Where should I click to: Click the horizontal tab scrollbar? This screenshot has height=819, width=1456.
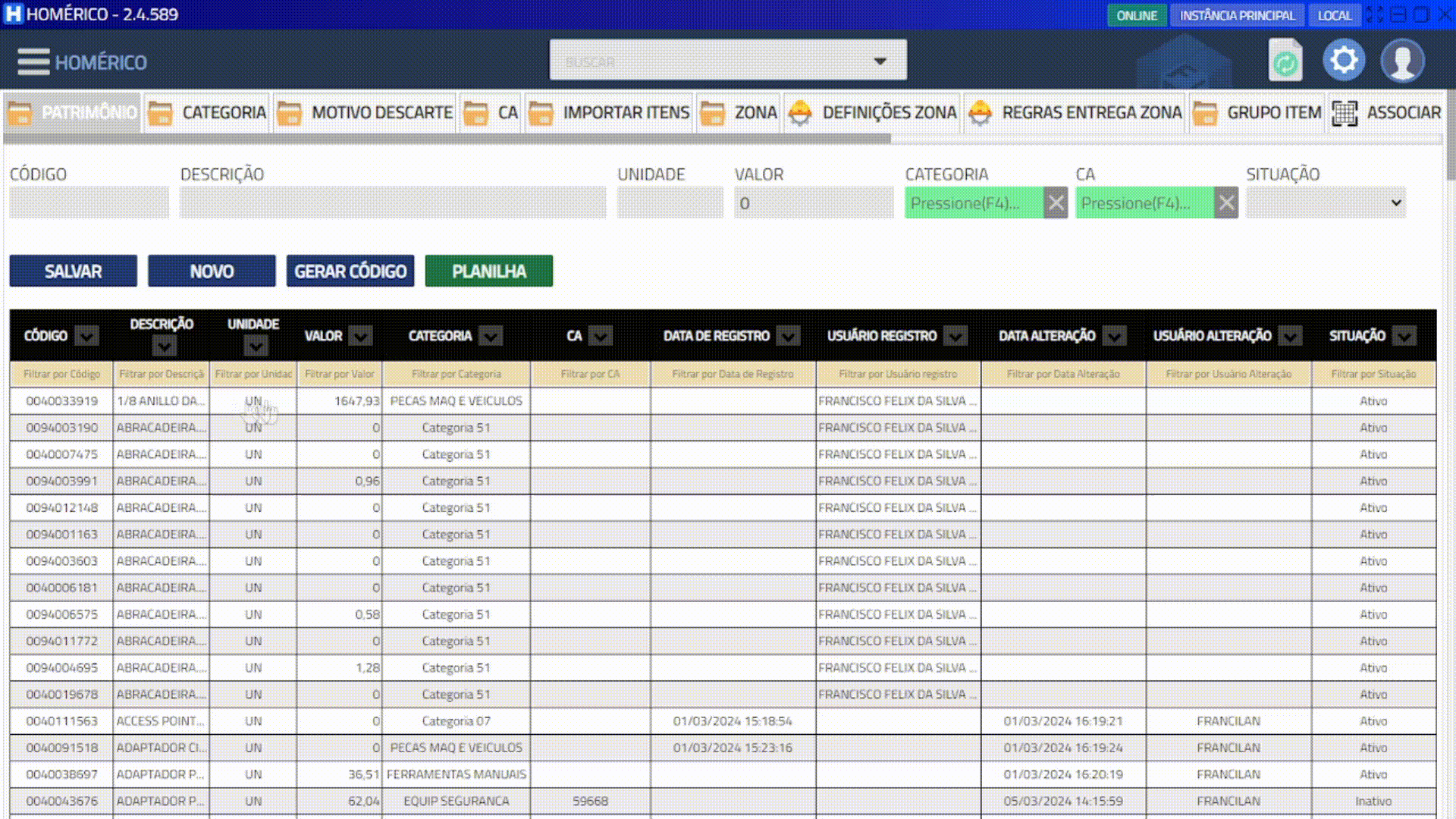447,139
